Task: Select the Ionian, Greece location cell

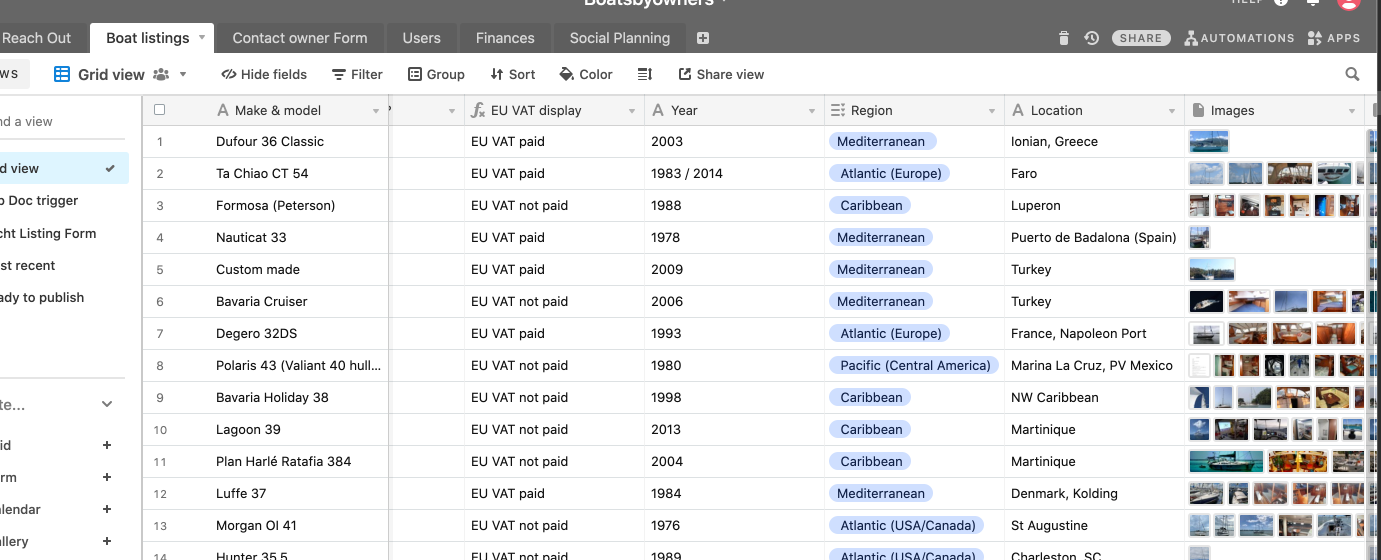Action: tap(1094, 142)
